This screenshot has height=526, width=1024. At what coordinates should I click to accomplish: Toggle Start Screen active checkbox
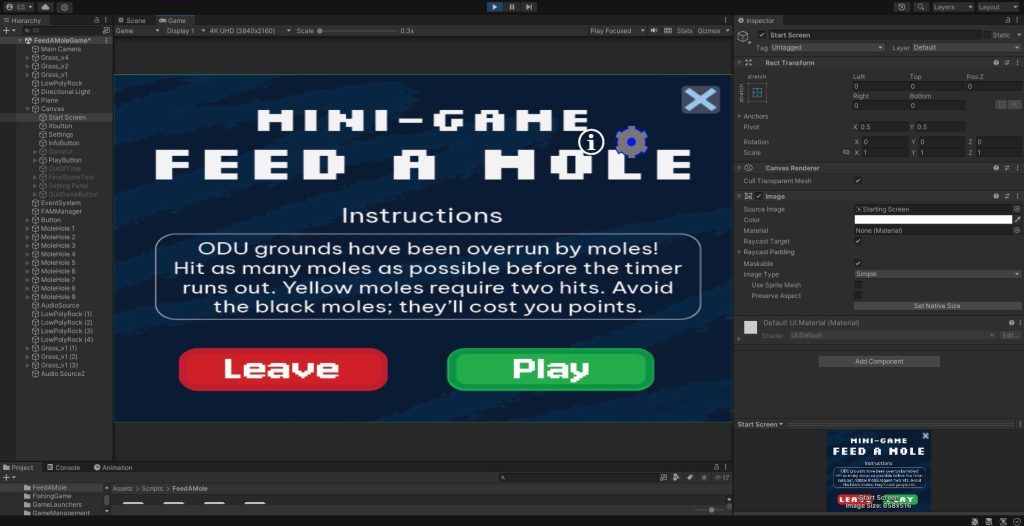[761, 35]
